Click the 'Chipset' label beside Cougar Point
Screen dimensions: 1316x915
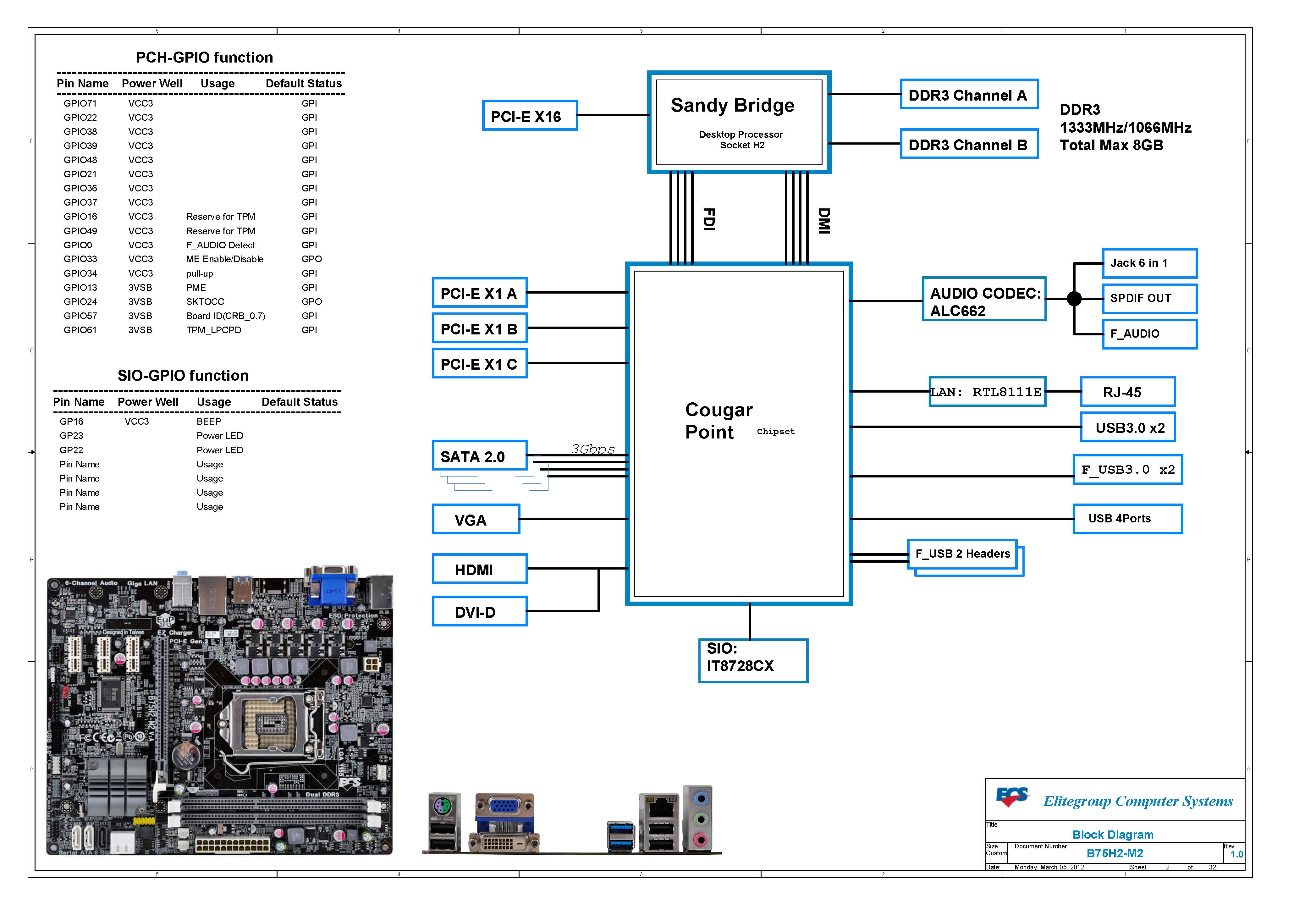(775, 431)
